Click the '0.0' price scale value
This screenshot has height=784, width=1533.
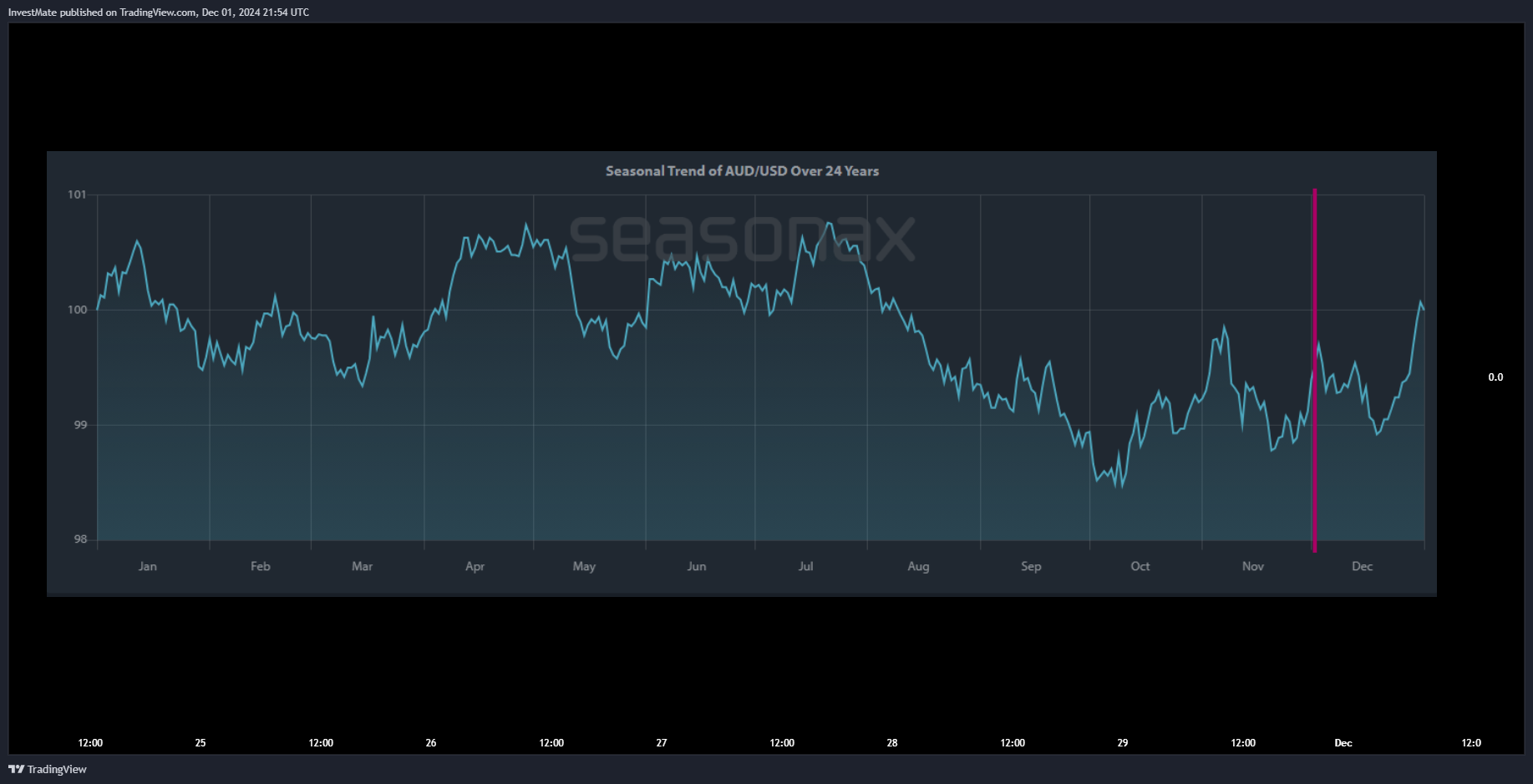click(x=1495, y=377)
